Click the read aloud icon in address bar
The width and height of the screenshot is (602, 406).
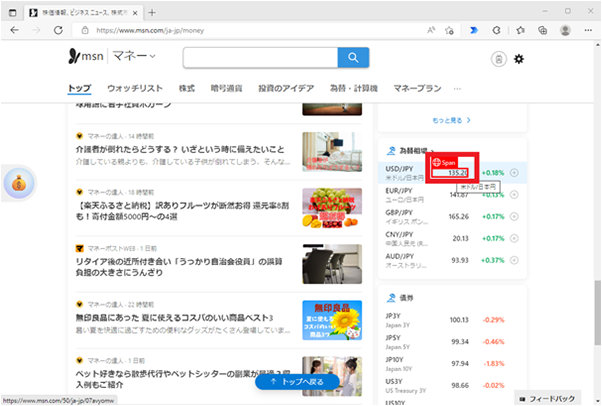[x=431, y=30]
